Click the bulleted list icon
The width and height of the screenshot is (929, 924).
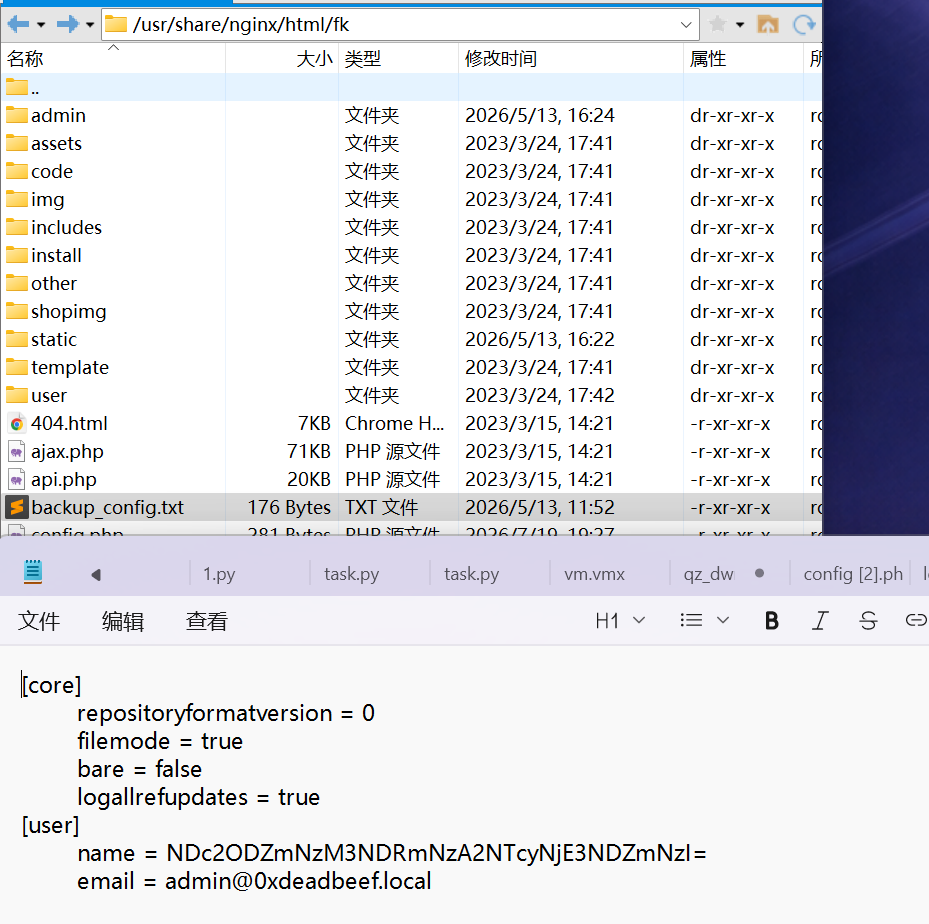(691, 621)
